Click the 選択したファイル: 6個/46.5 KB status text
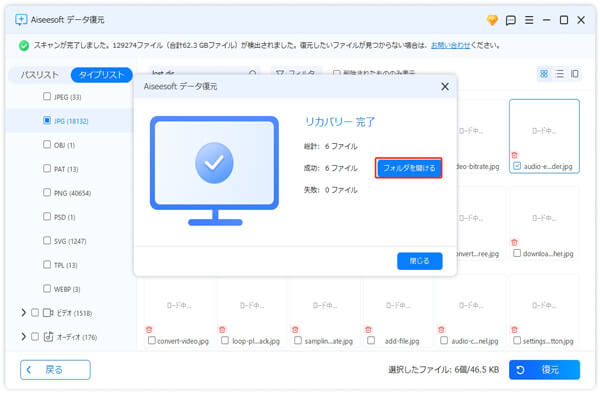This screenshot has height=393, width=600. click(x=443, y=370)
